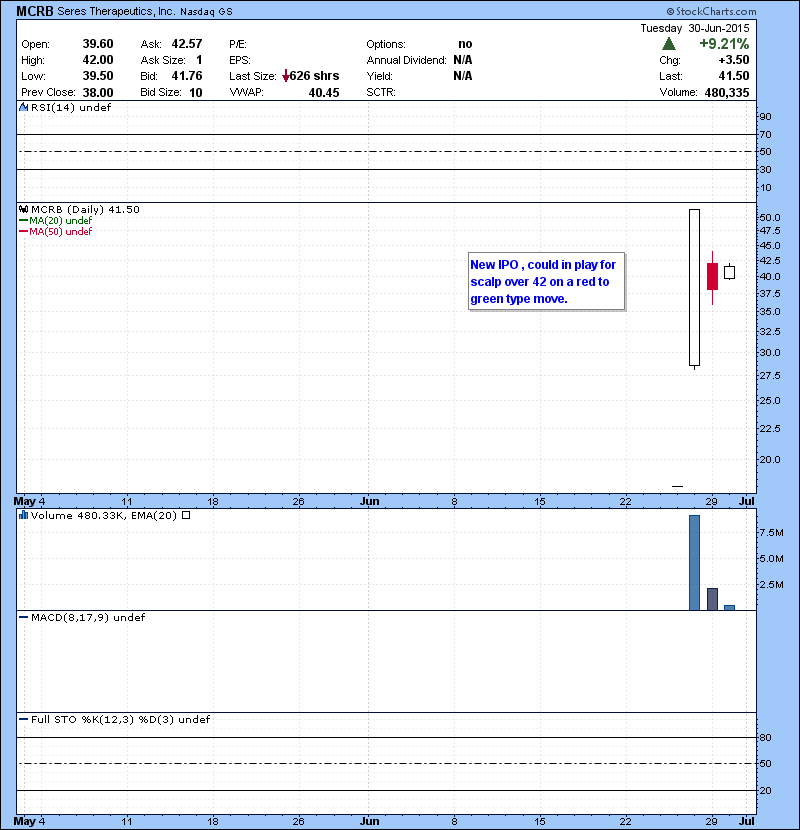
Task: Click the shortest volume bar
Action: [730, 608]
